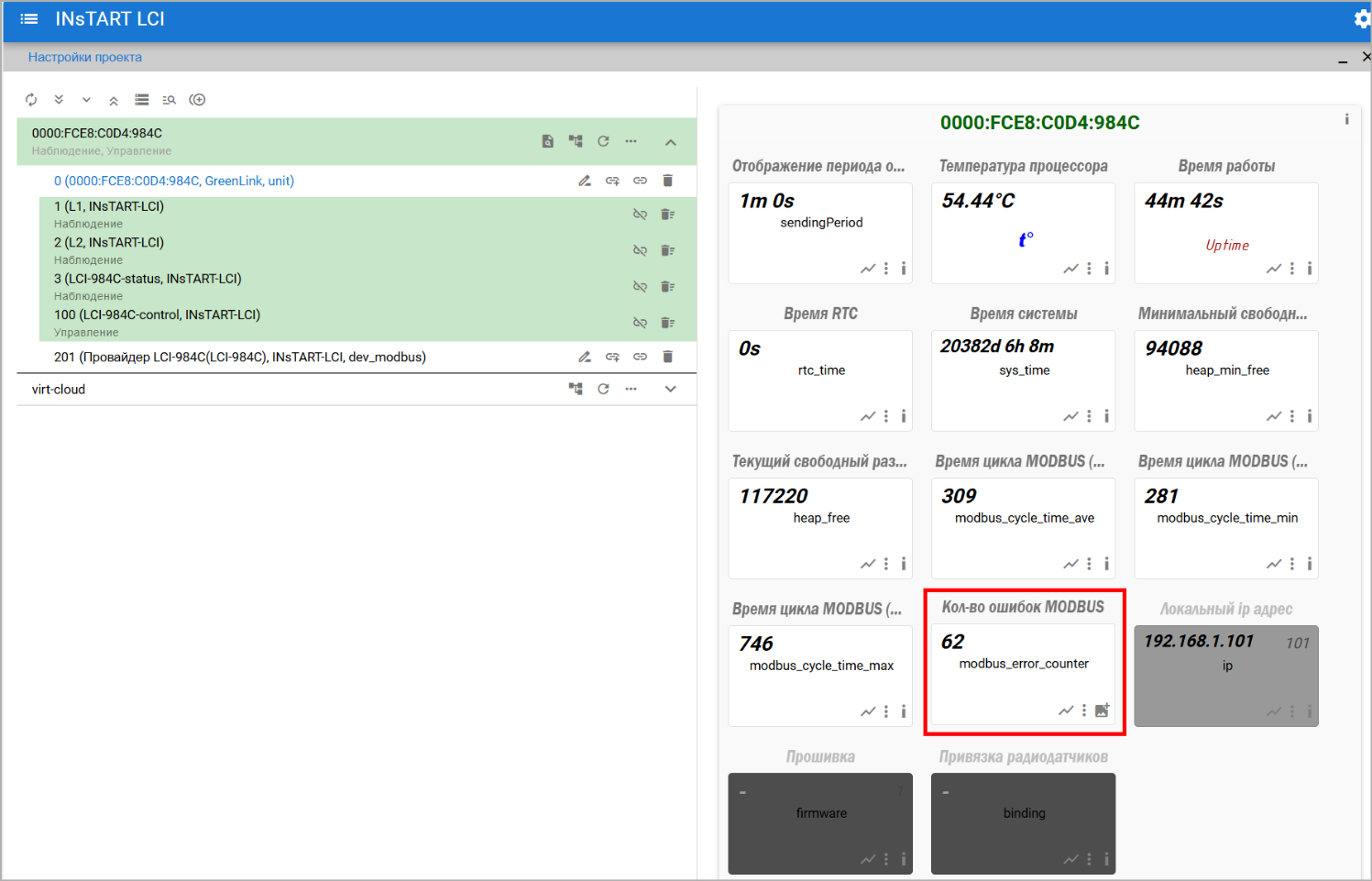Delete the LCI-984C-control row

point(667,323)
